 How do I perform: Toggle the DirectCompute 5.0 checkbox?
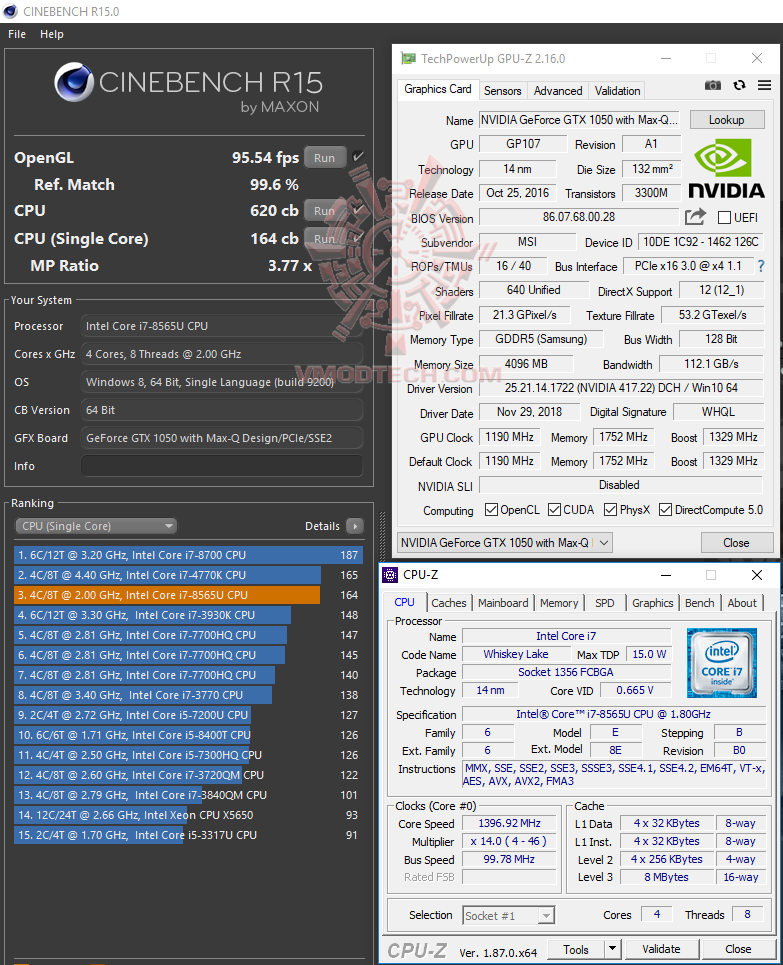tap(665, 510)
